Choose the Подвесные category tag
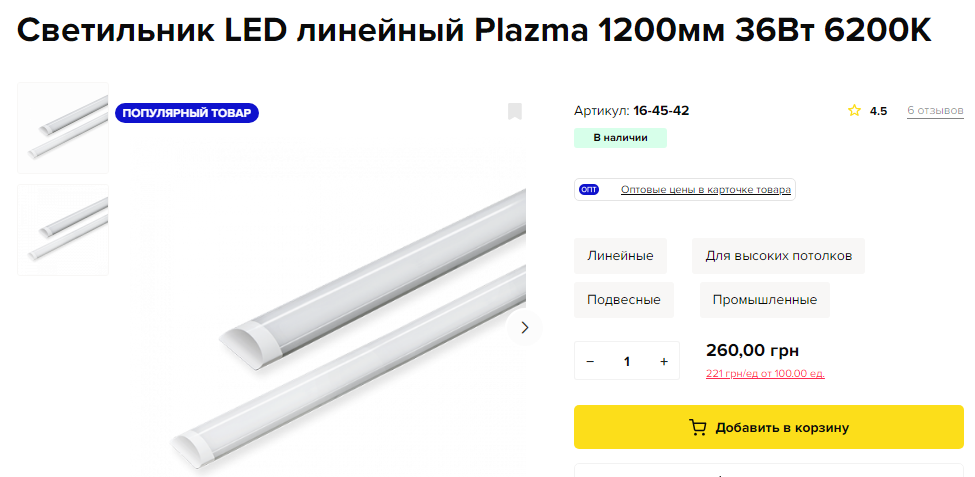Screen dimensions: 975x477 [624, 300]
